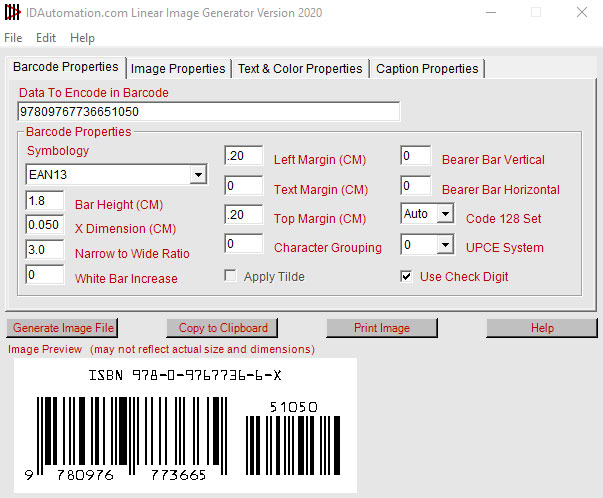Screen dimensions: 603x498
Task: Switch to the Caption Properties tab
Action: 427,69
